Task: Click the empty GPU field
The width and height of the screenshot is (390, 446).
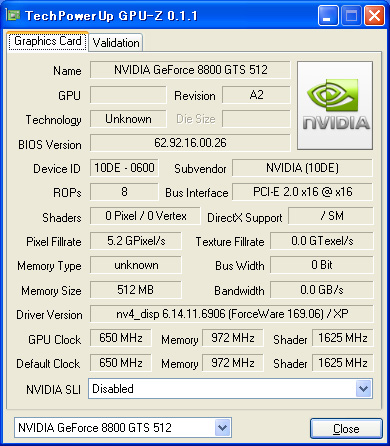Action: [x=128, y=95]
